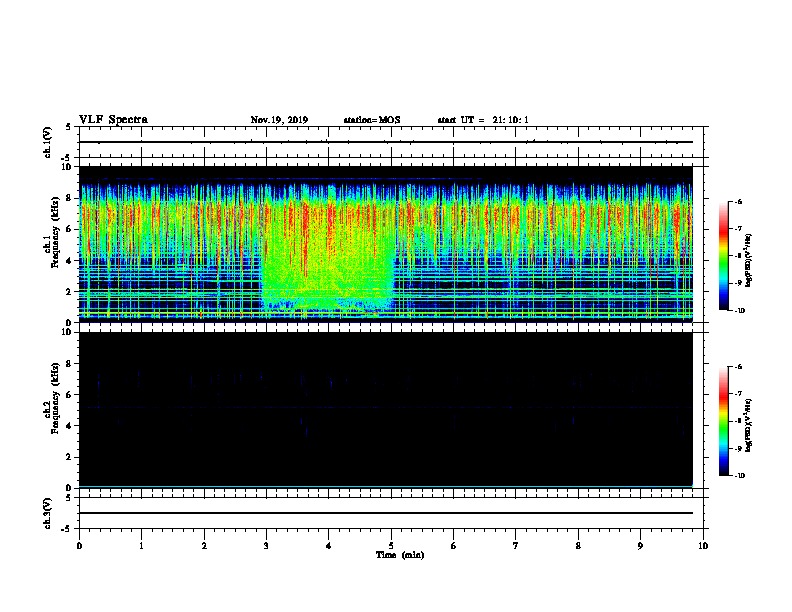Click the "4" kHz tick on ch.1 frequency axis

[x=70, y=261]
